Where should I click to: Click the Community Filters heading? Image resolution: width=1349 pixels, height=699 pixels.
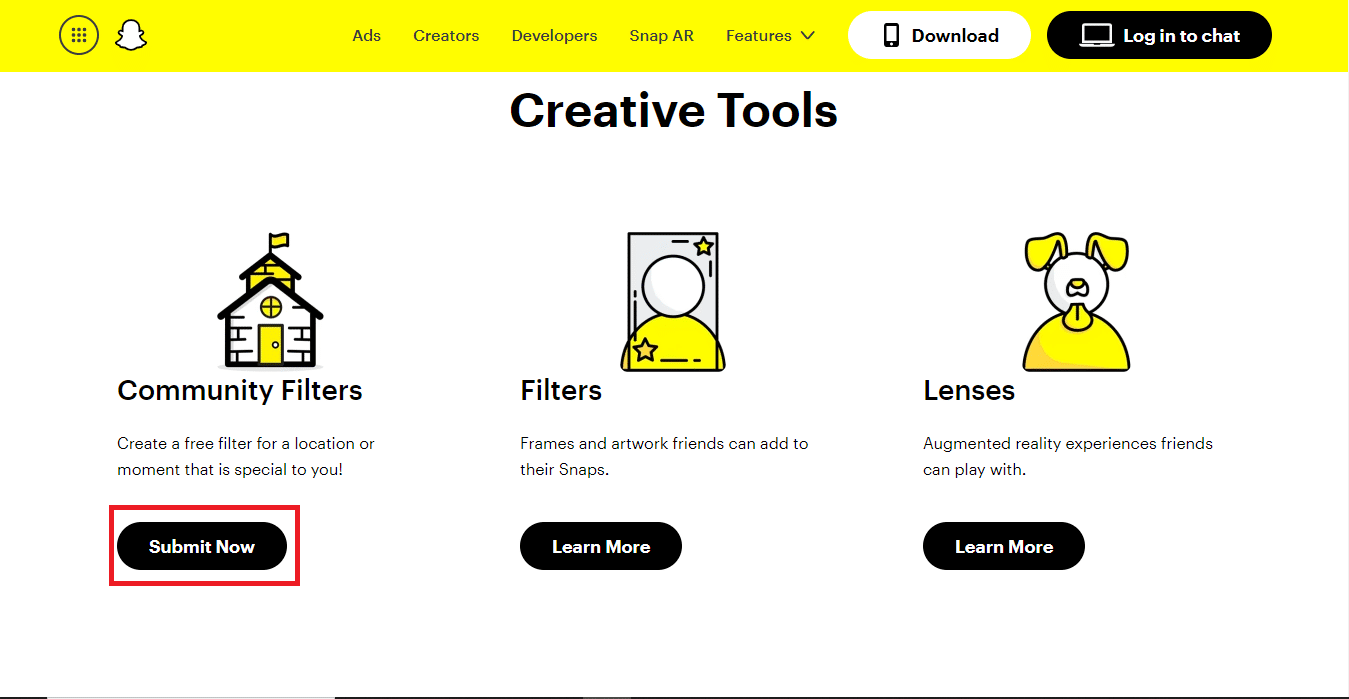[240, 390]
